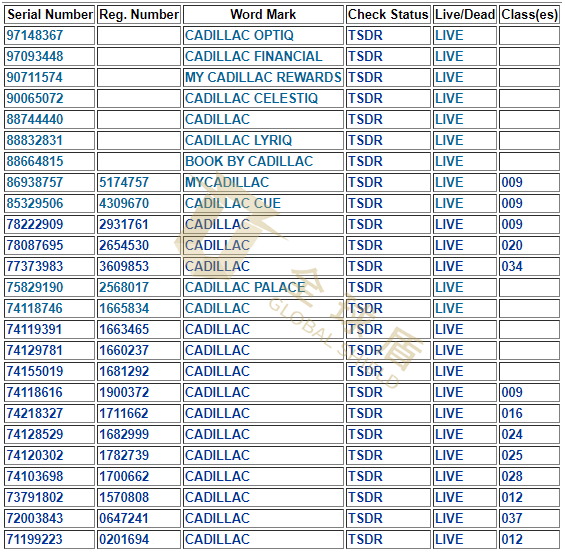The image size is (565, 552).
Task: Open MY CADILLAC REWARDS trademark entry
Action: pyautogui.click(x=263, y=77)
